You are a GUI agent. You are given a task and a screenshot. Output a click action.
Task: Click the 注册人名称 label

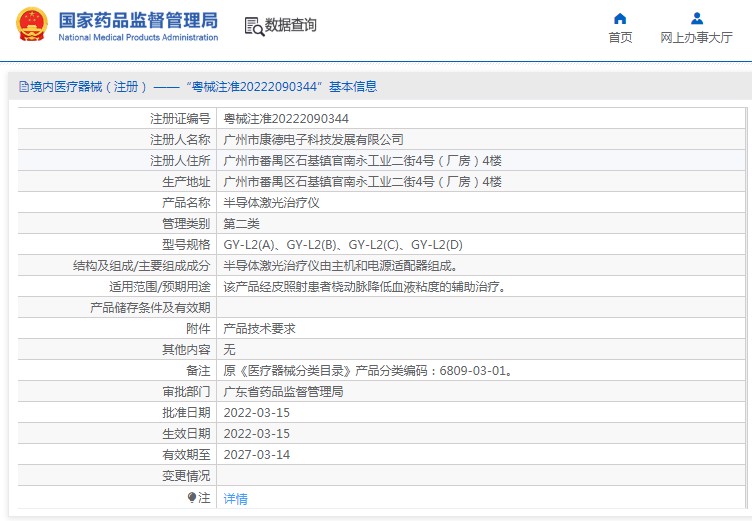point(180,140)
